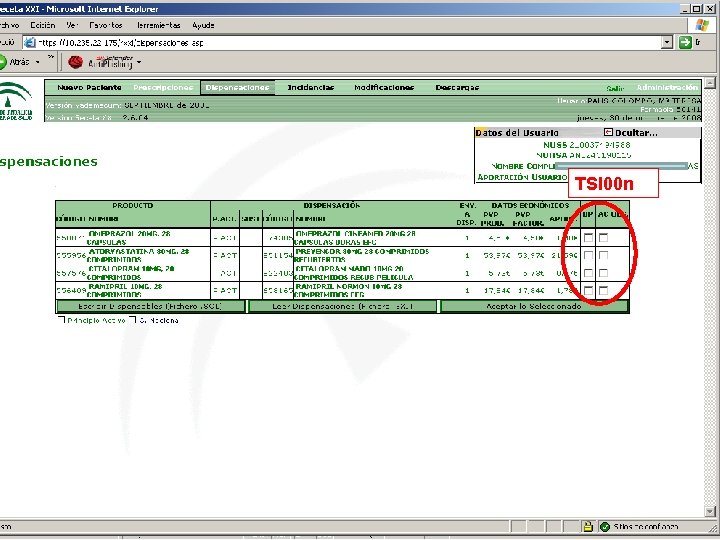Tick the AC UD checkbox for Atorvastatina row

click(603, 255)
